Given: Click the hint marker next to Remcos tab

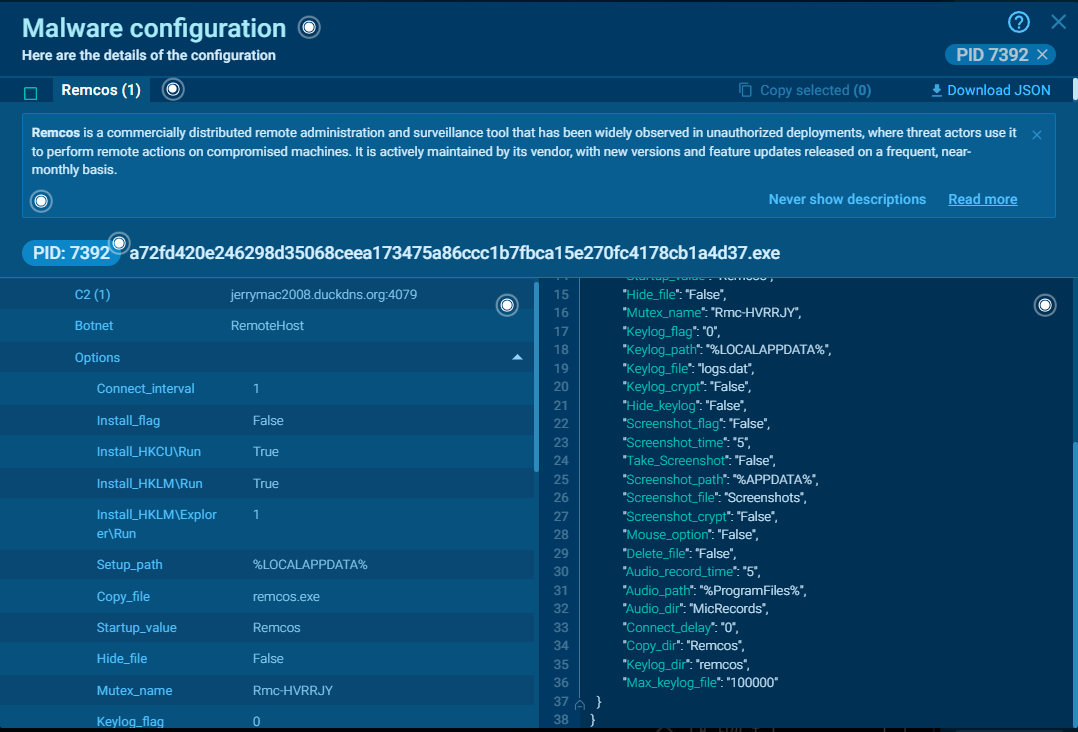Looking at the screenshot, I should (x=173, y=89).
